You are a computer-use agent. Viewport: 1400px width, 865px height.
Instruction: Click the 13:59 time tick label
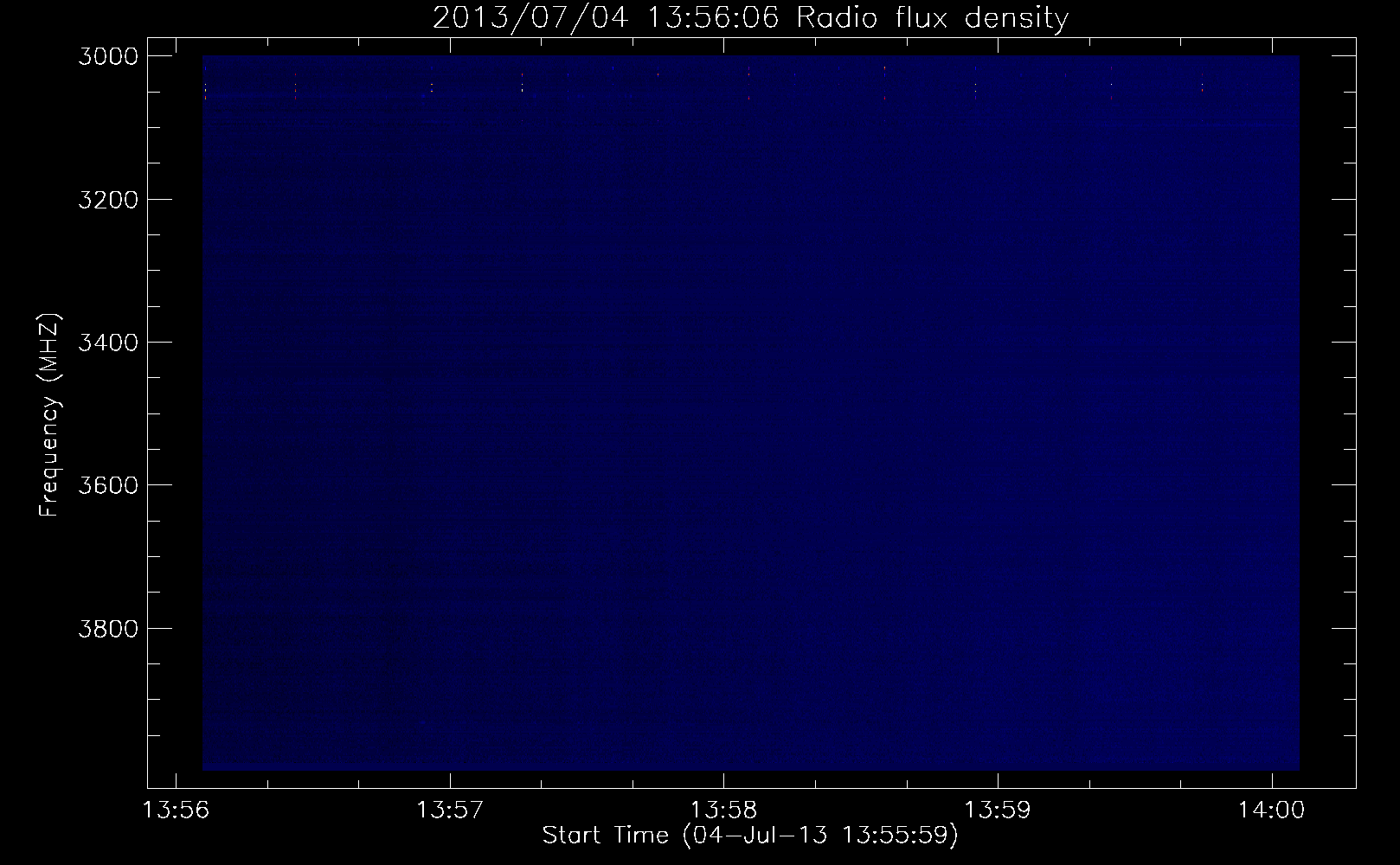pyautogui.click(x=998, y=811)
